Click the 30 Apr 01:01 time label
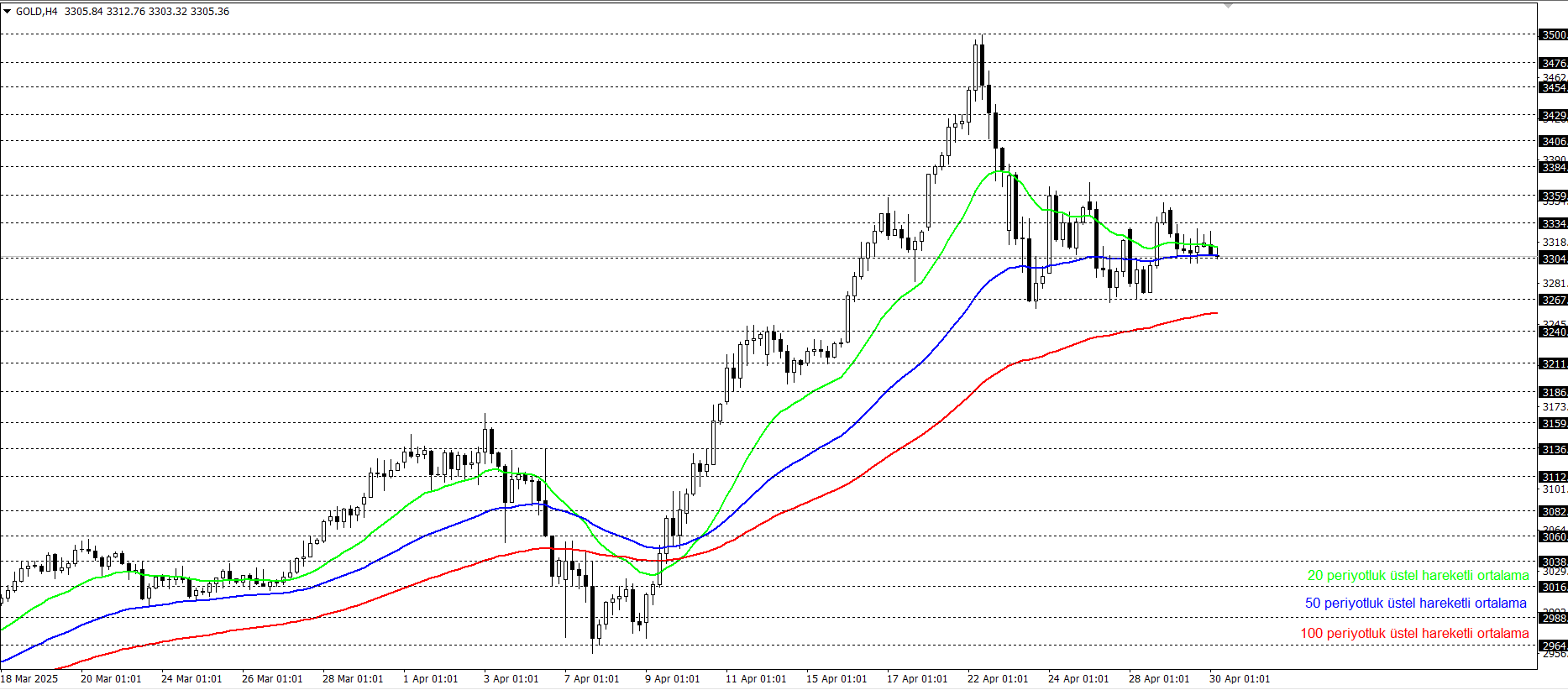 pos(1240,679)
